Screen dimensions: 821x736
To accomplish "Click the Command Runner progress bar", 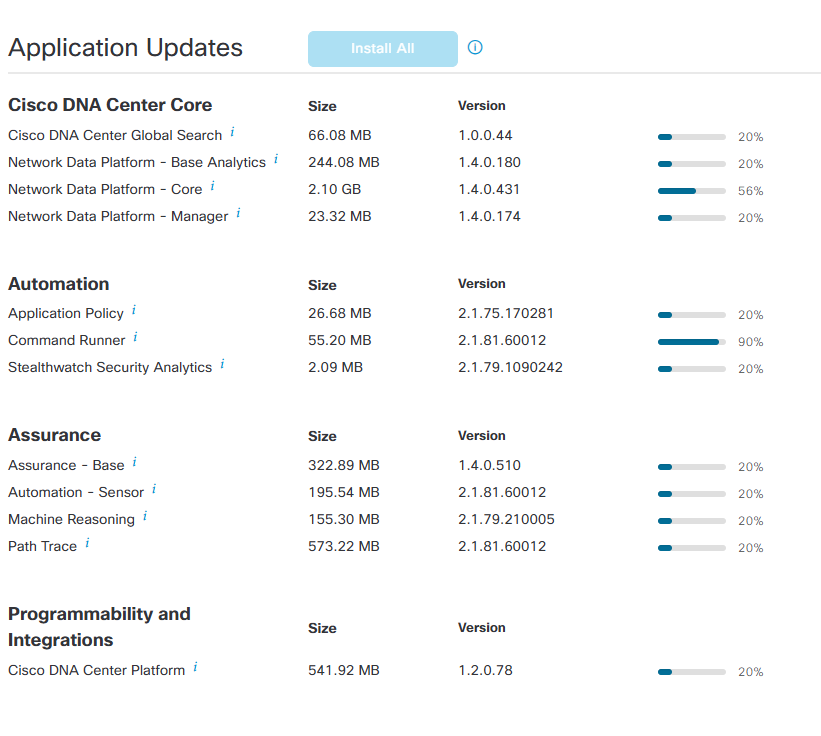I will click(x=692, y=342).
